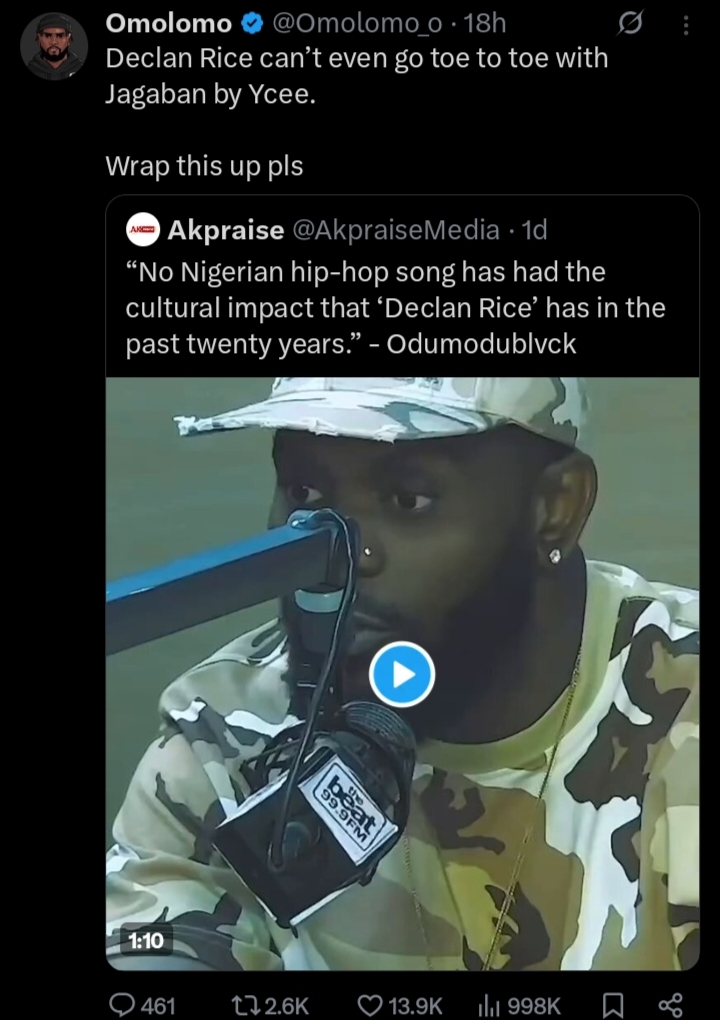Open the Akpraise display name
The image size is (720, 1020).
click(226, 230)
